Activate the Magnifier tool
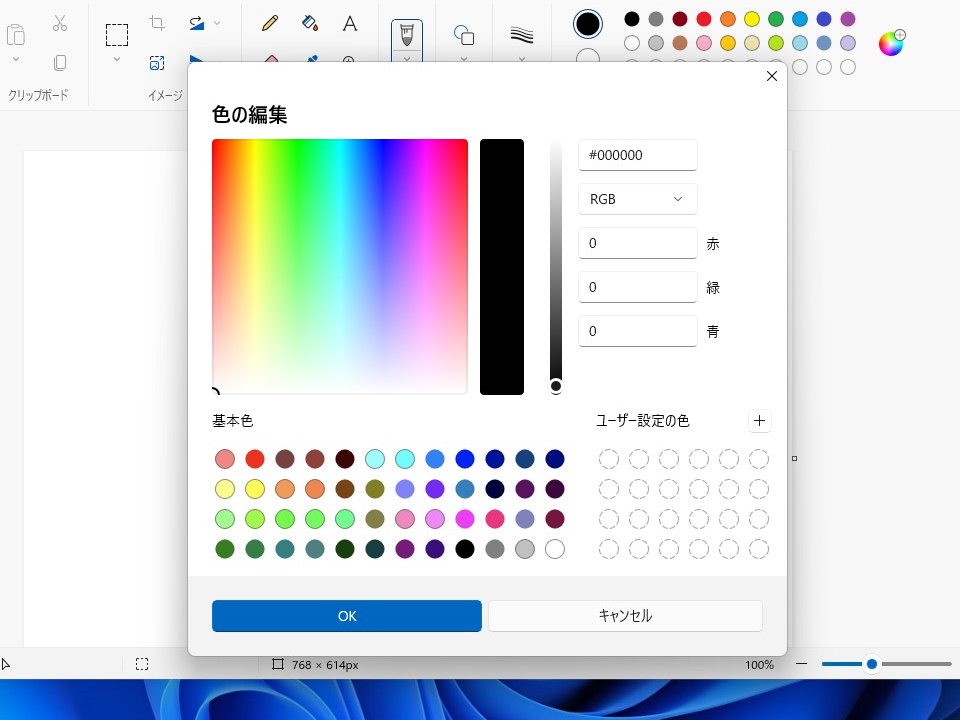Image resolution: width=960 pixels, height=720 pixels. [x=348, y=62]
